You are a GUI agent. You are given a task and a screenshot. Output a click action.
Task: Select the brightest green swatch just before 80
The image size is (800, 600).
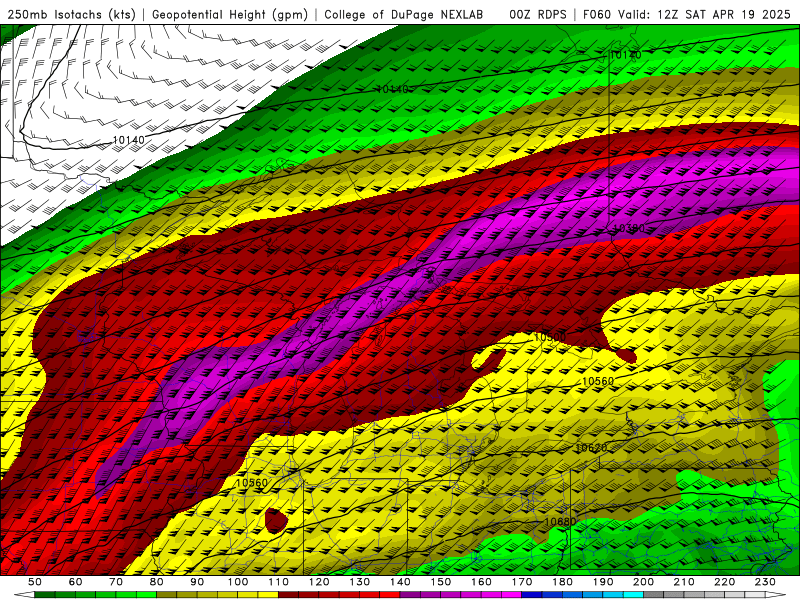click(146, 594)
